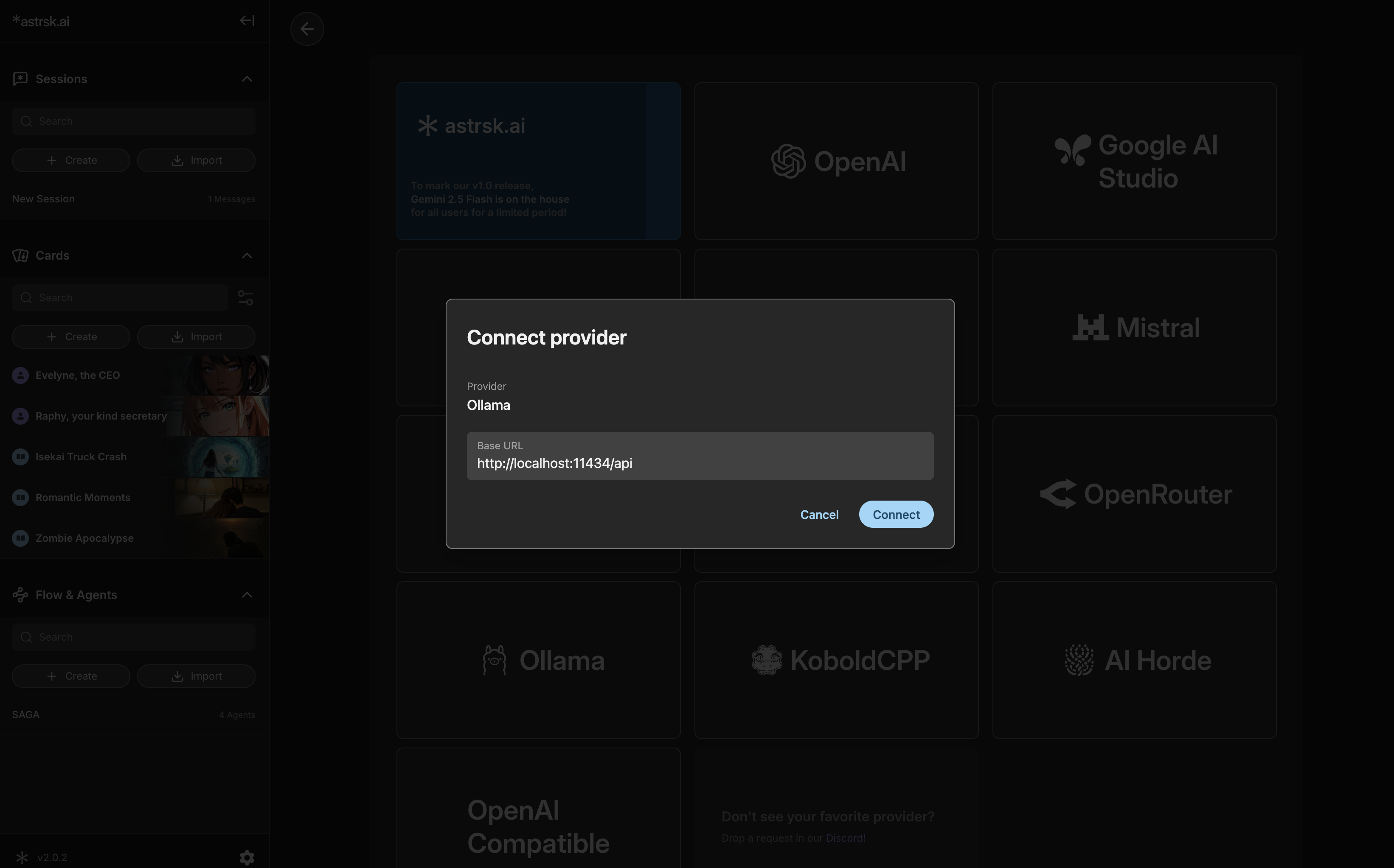The height and width of the screenshot is (868, 1394).
Task: Select the Ollama provider card
Action: coord(538,660)
